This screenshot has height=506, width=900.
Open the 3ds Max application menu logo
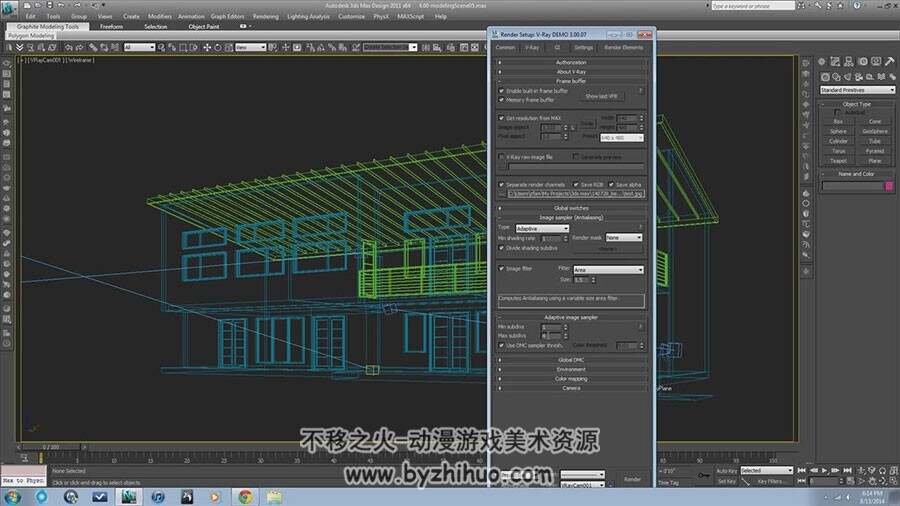[x=9, y=8]
